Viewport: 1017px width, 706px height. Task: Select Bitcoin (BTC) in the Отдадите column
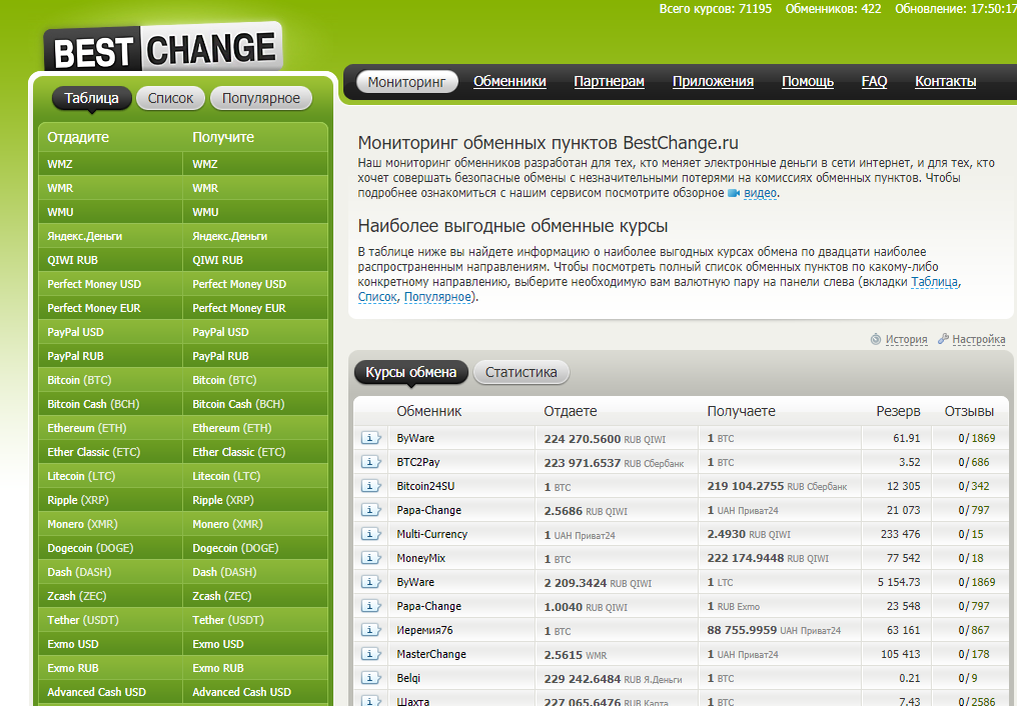pyautogui.click(x=110, y=380)
